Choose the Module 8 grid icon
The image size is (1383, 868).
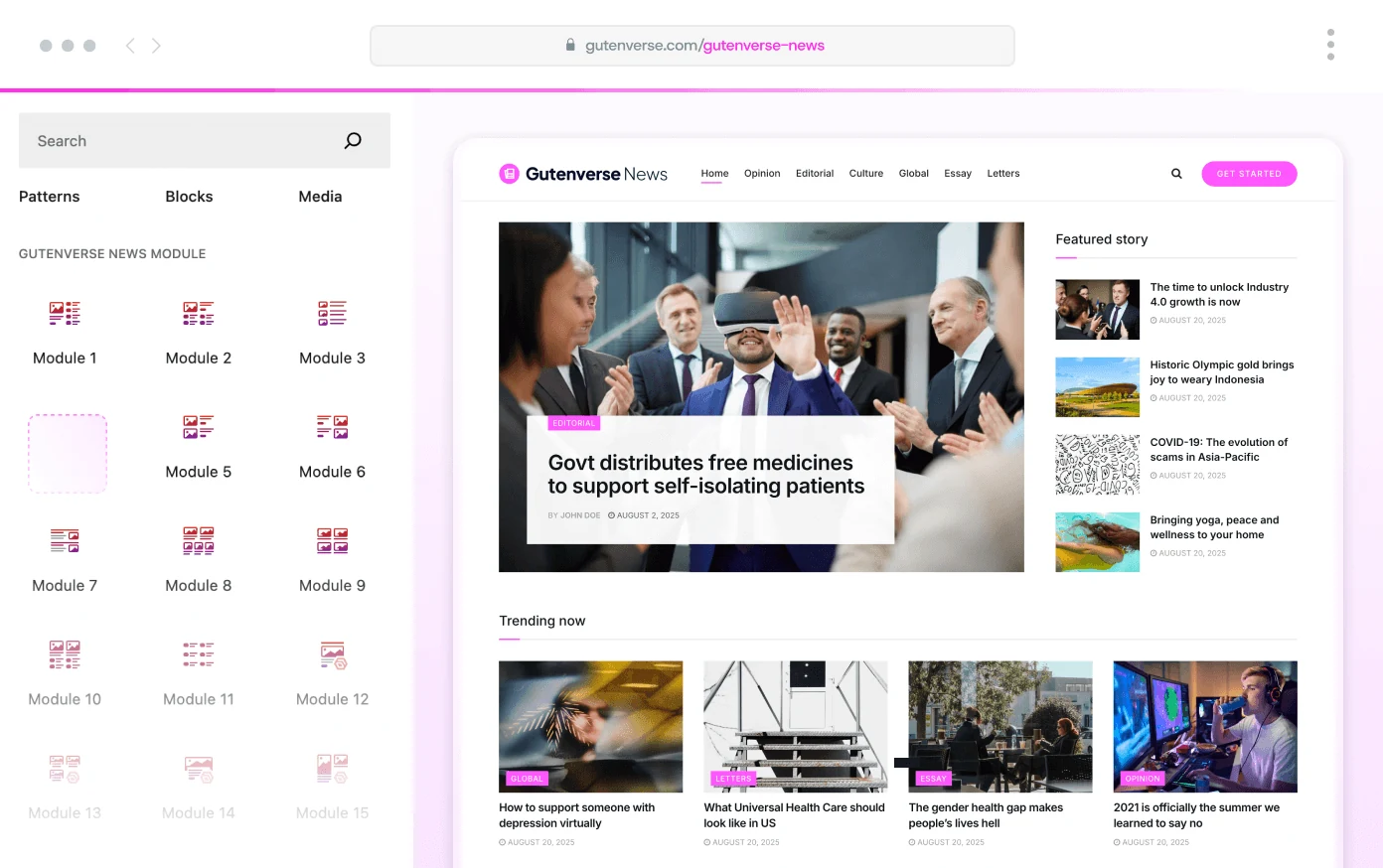pyautogui.click(x=198, y=541)
